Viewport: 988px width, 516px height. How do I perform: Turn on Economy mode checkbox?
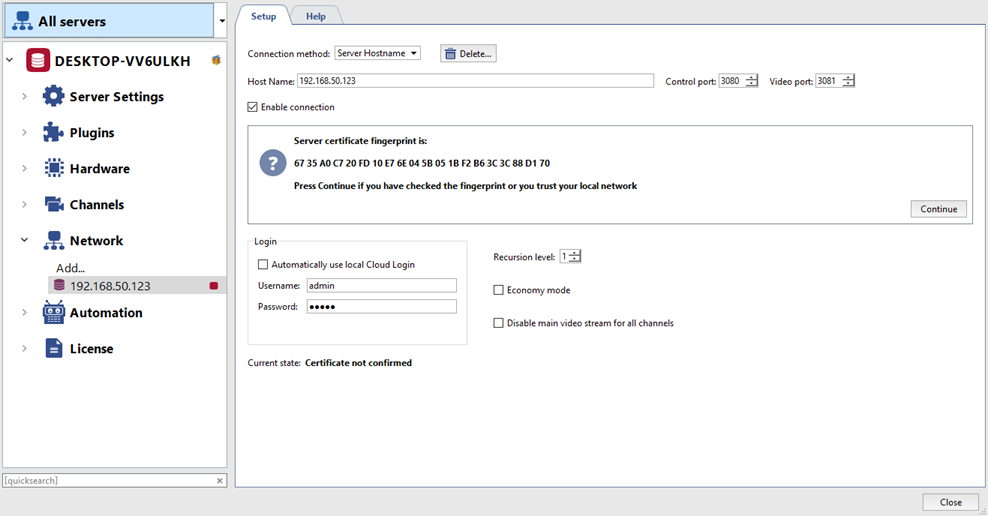[x=499, y=290]
